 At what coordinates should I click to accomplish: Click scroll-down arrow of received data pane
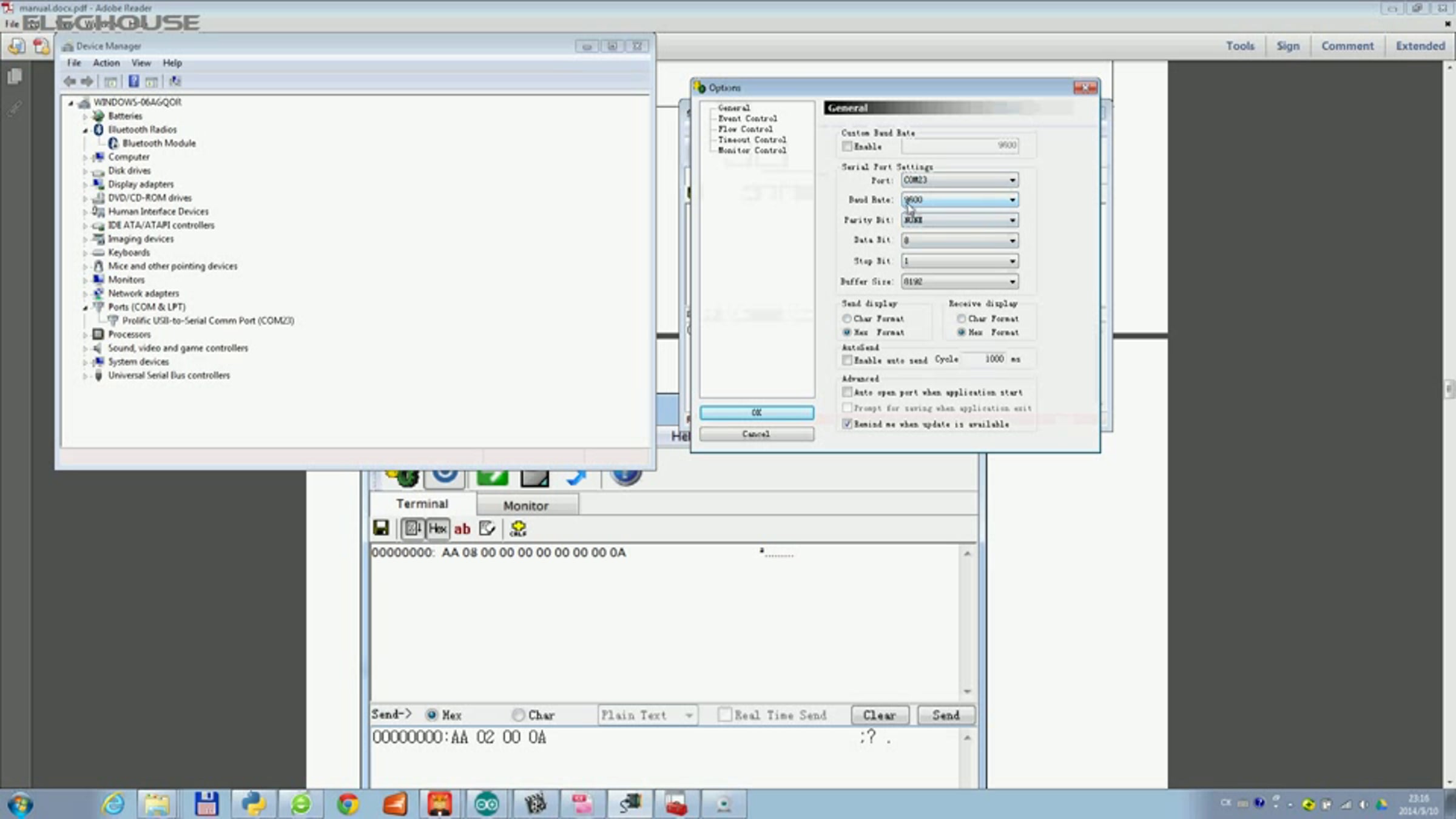click(x=967, y=692)
